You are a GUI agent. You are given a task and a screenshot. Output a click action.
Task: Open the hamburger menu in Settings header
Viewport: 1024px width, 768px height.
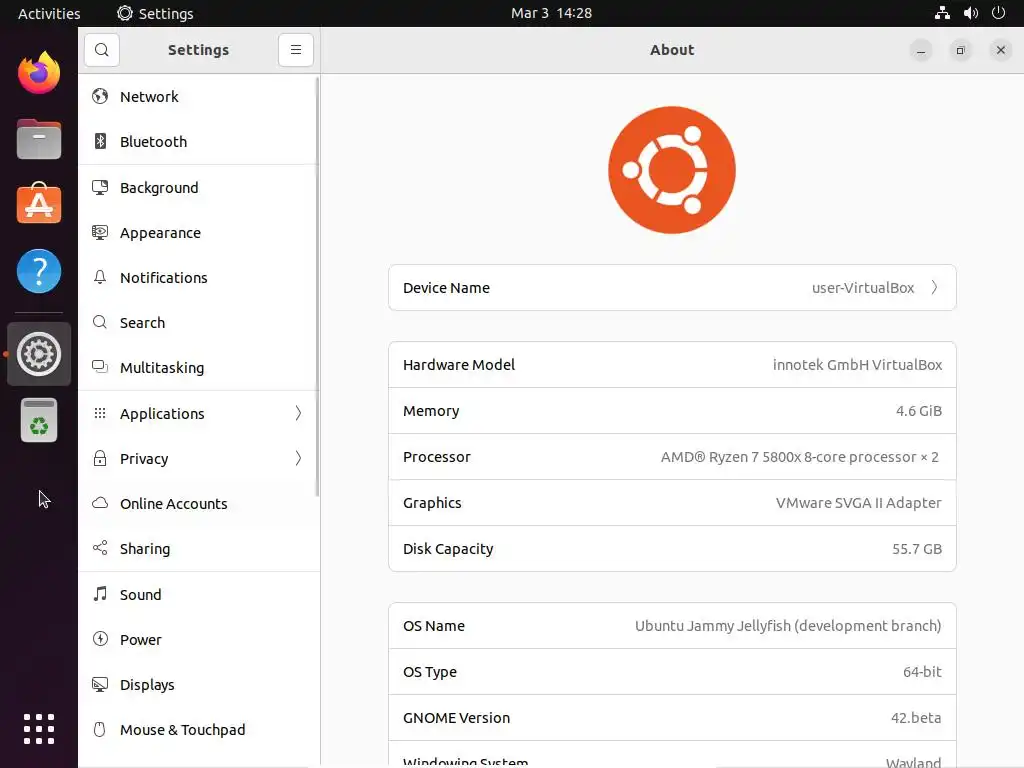coord(296,50)
